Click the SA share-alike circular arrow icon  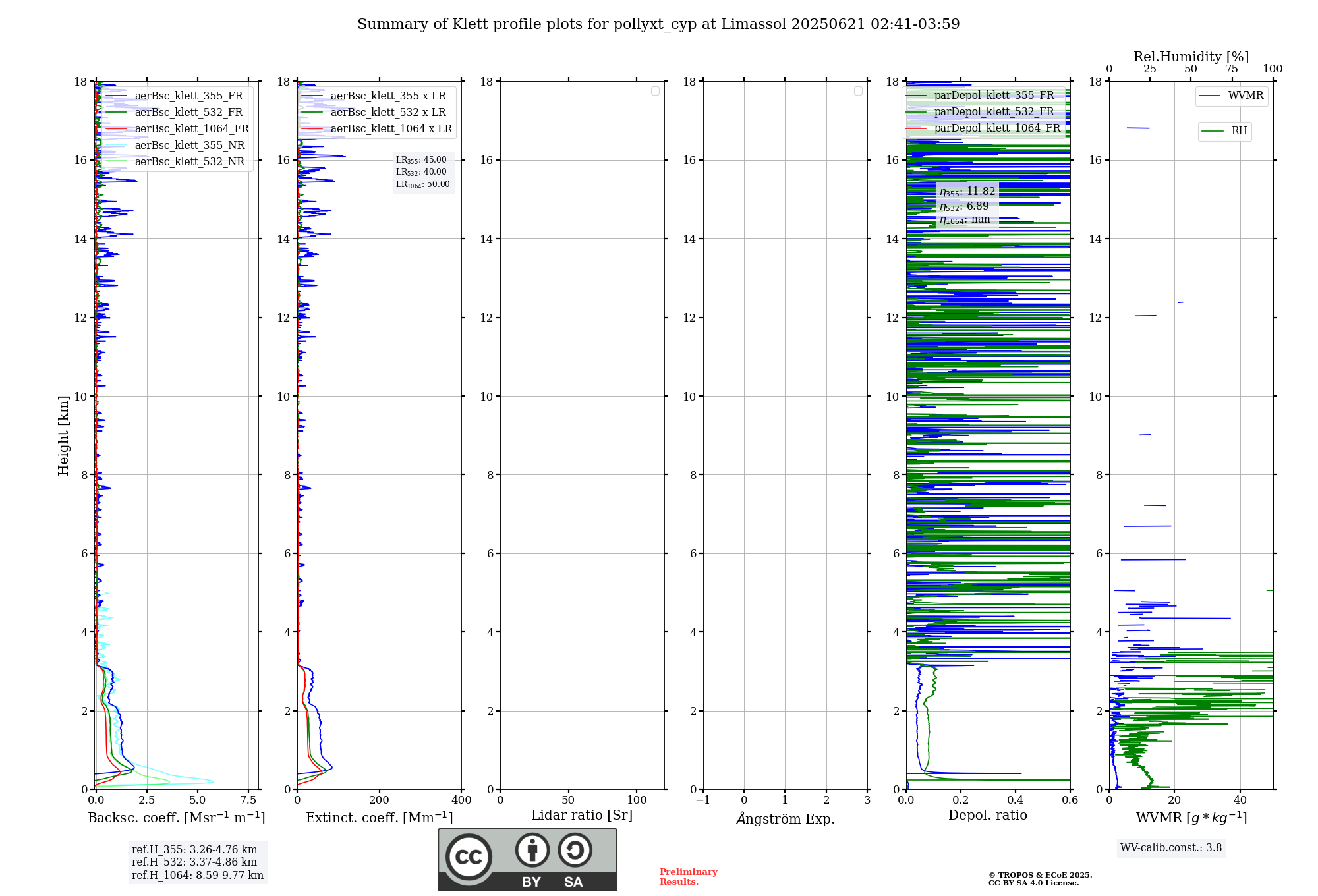[575, 850]
